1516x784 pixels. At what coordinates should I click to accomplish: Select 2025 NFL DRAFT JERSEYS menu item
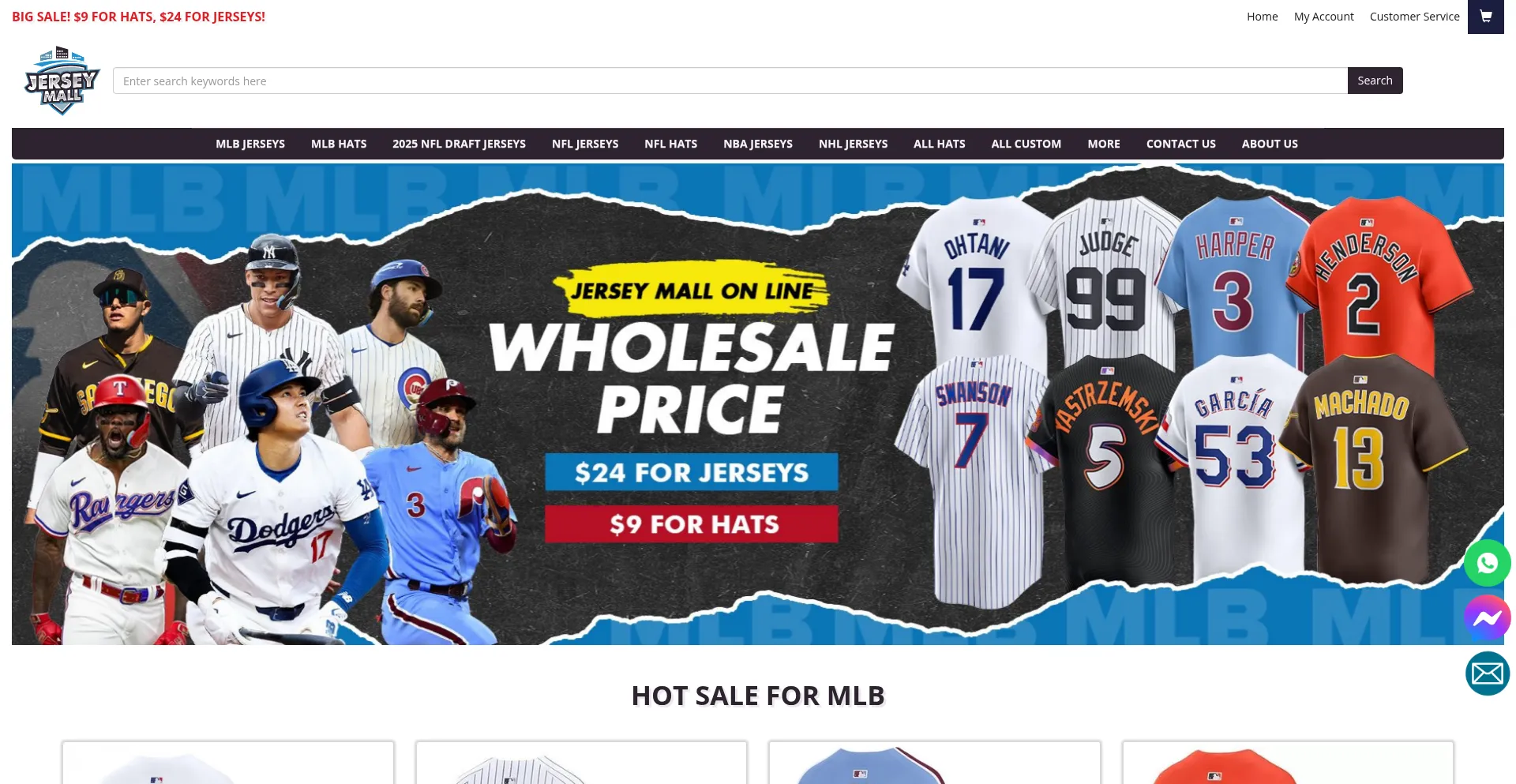coord(459,144)
